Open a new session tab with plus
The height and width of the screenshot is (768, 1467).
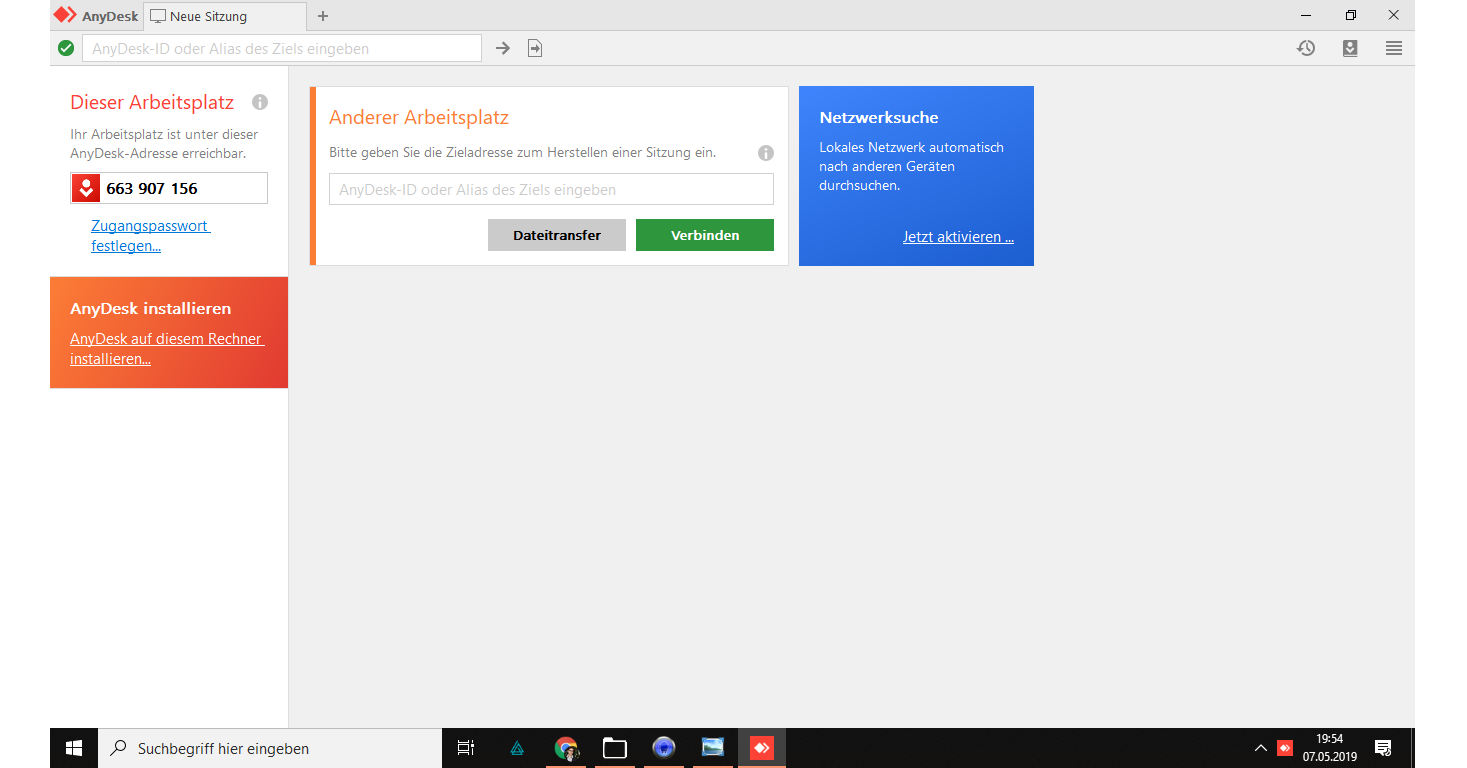pos(322,16)
